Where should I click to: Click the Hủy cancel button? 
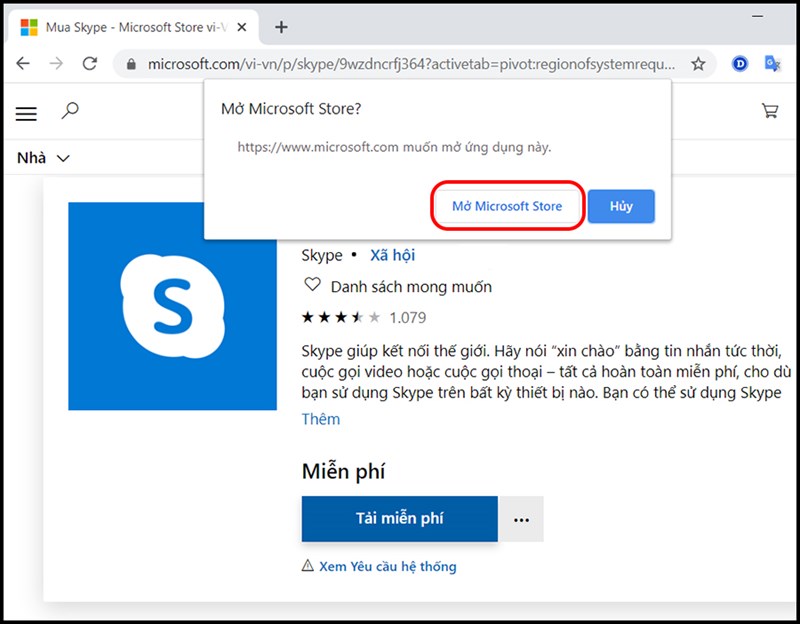[621, 206]
